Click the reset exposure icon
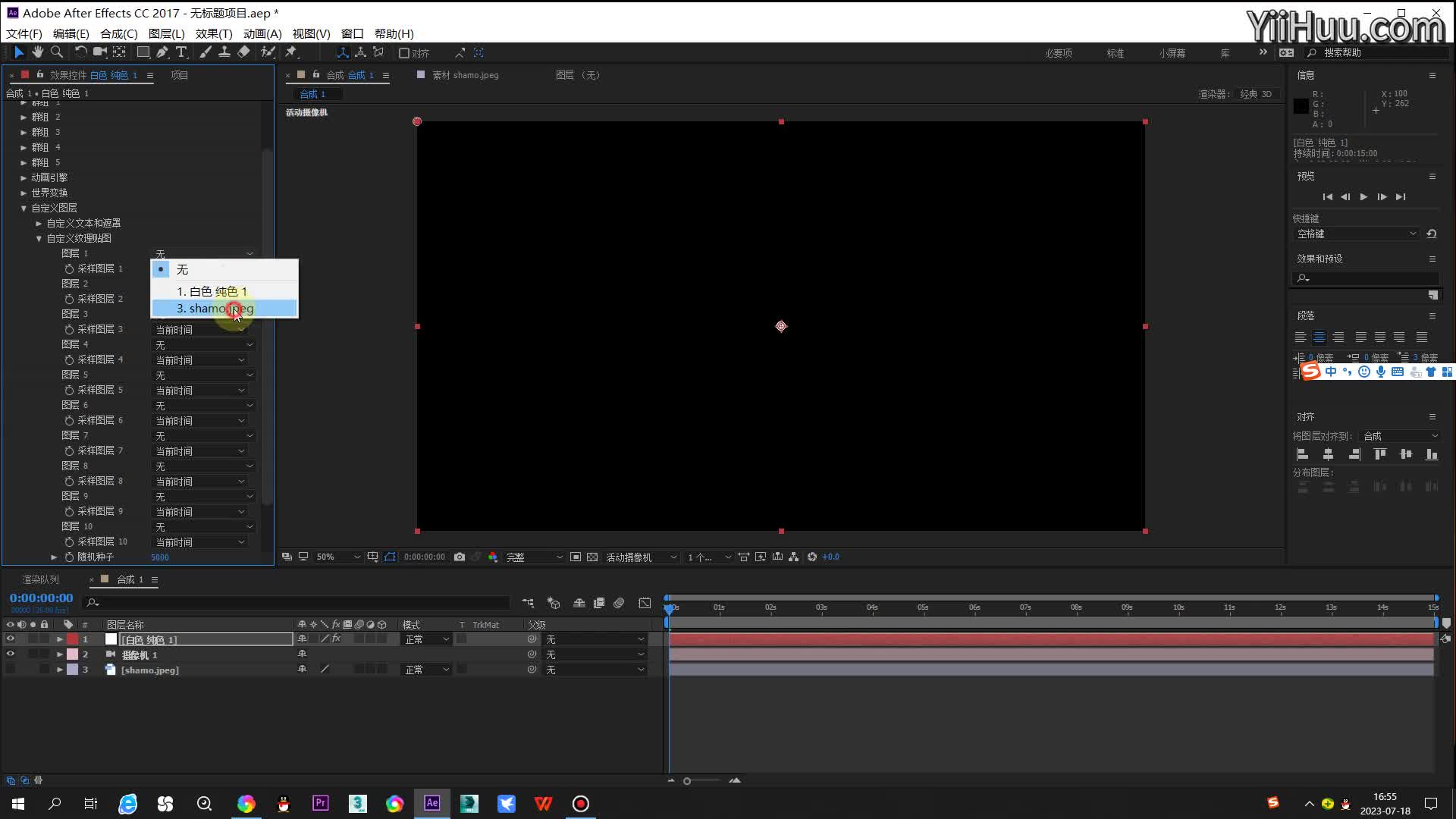The image size is (1456, 819). coord(812,557)
